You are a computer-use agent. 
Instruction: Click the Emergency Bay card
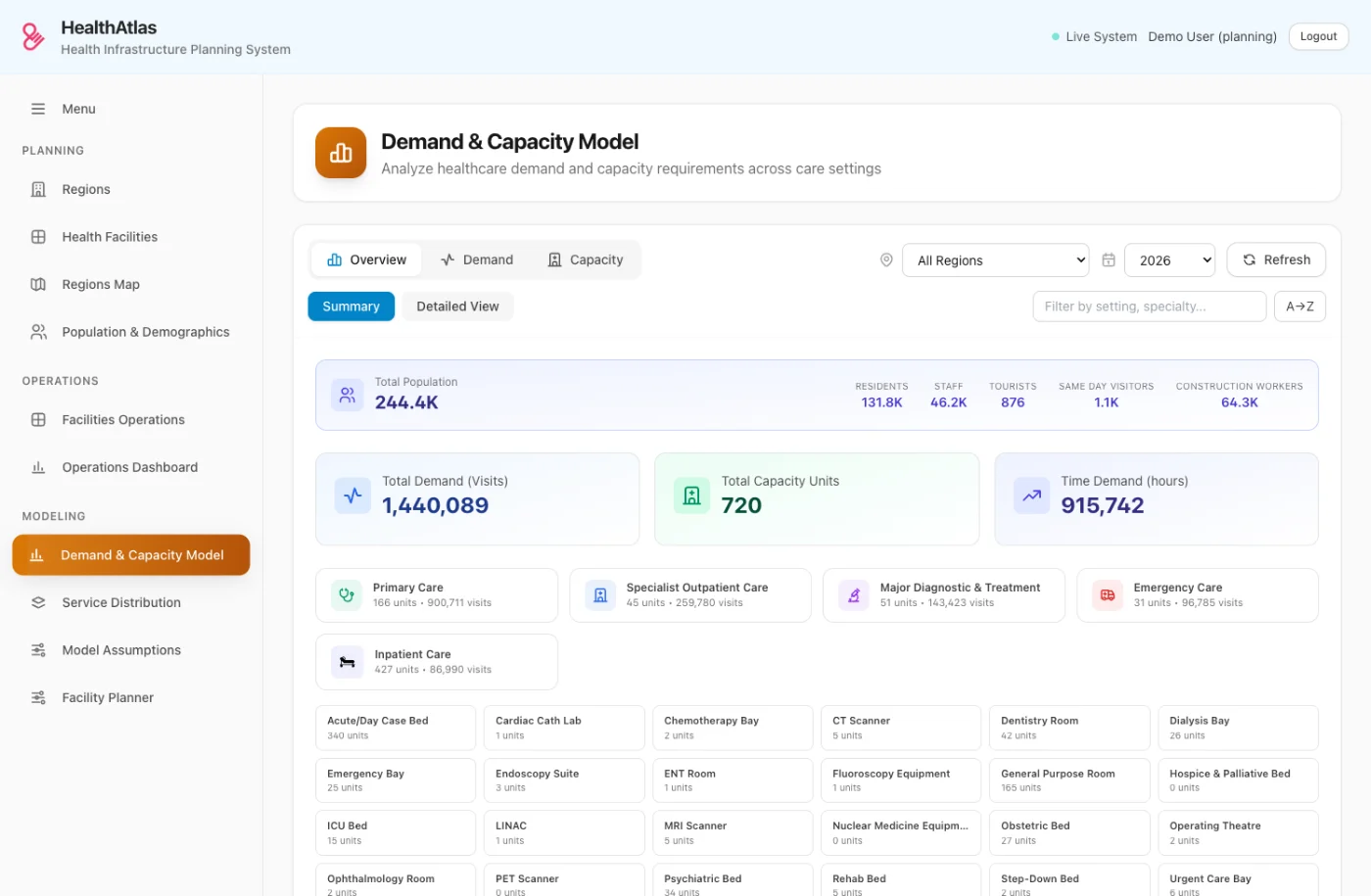coord(396,780)
